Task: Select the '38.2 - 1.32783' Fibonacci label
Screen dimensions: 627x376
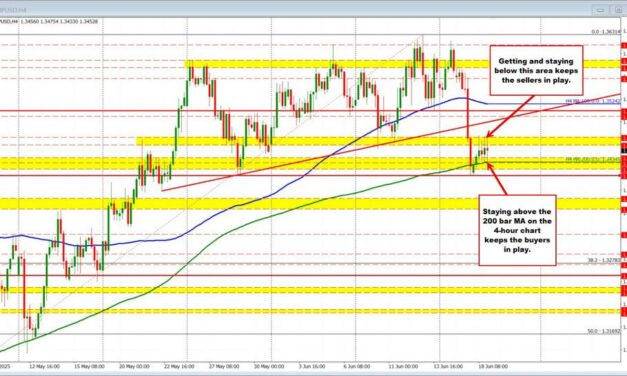Action: 603,260
